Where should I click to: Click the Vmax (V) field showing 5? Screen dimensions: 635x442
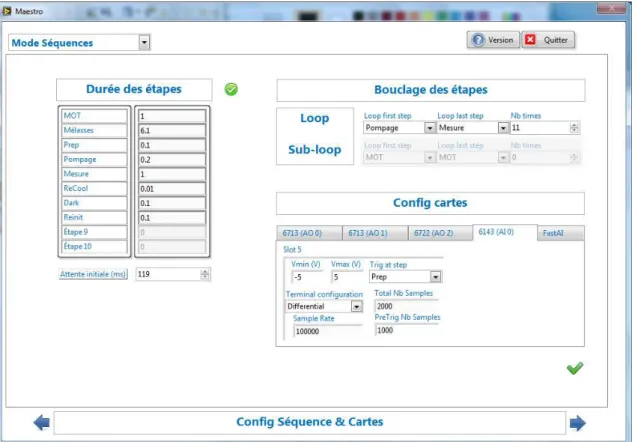347,277
